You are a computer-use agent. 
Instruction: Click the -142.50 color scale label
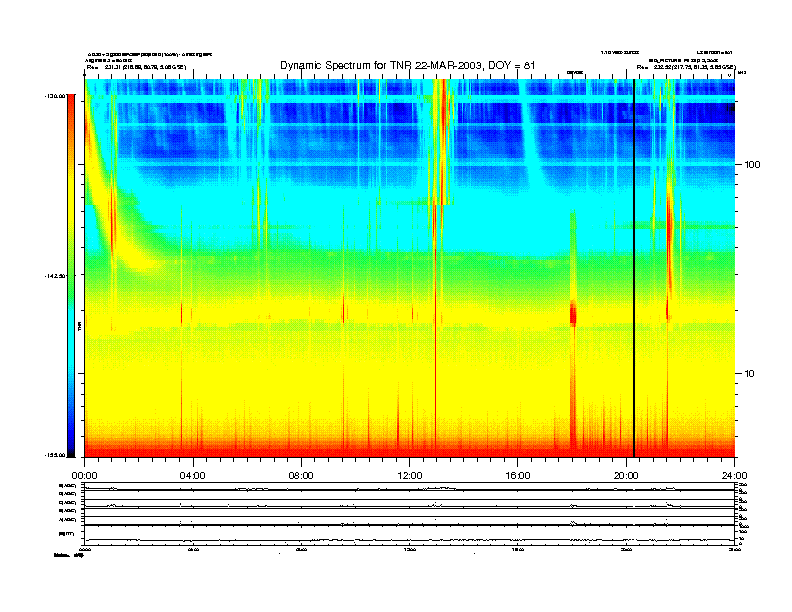[55, 276]
